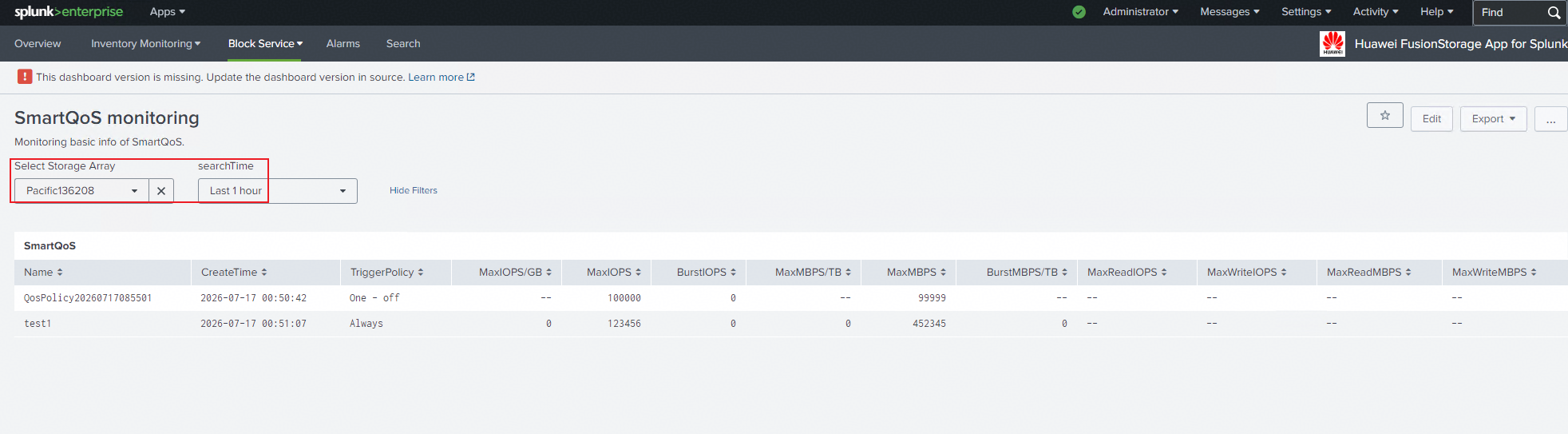Viewport: 1568px width, 434px height.
Task: Click the SmartQoS panel title
Action: 49,246
